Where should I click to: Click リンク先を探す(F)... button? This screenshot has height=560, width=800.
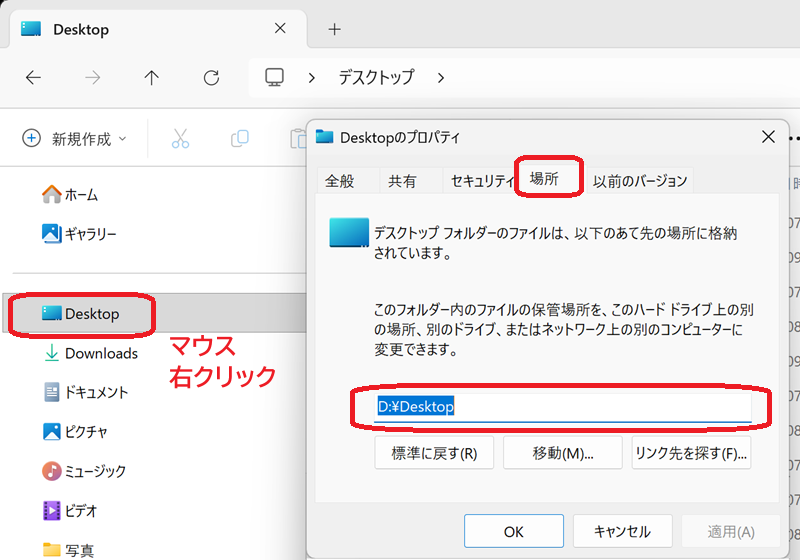coord(691,452)
